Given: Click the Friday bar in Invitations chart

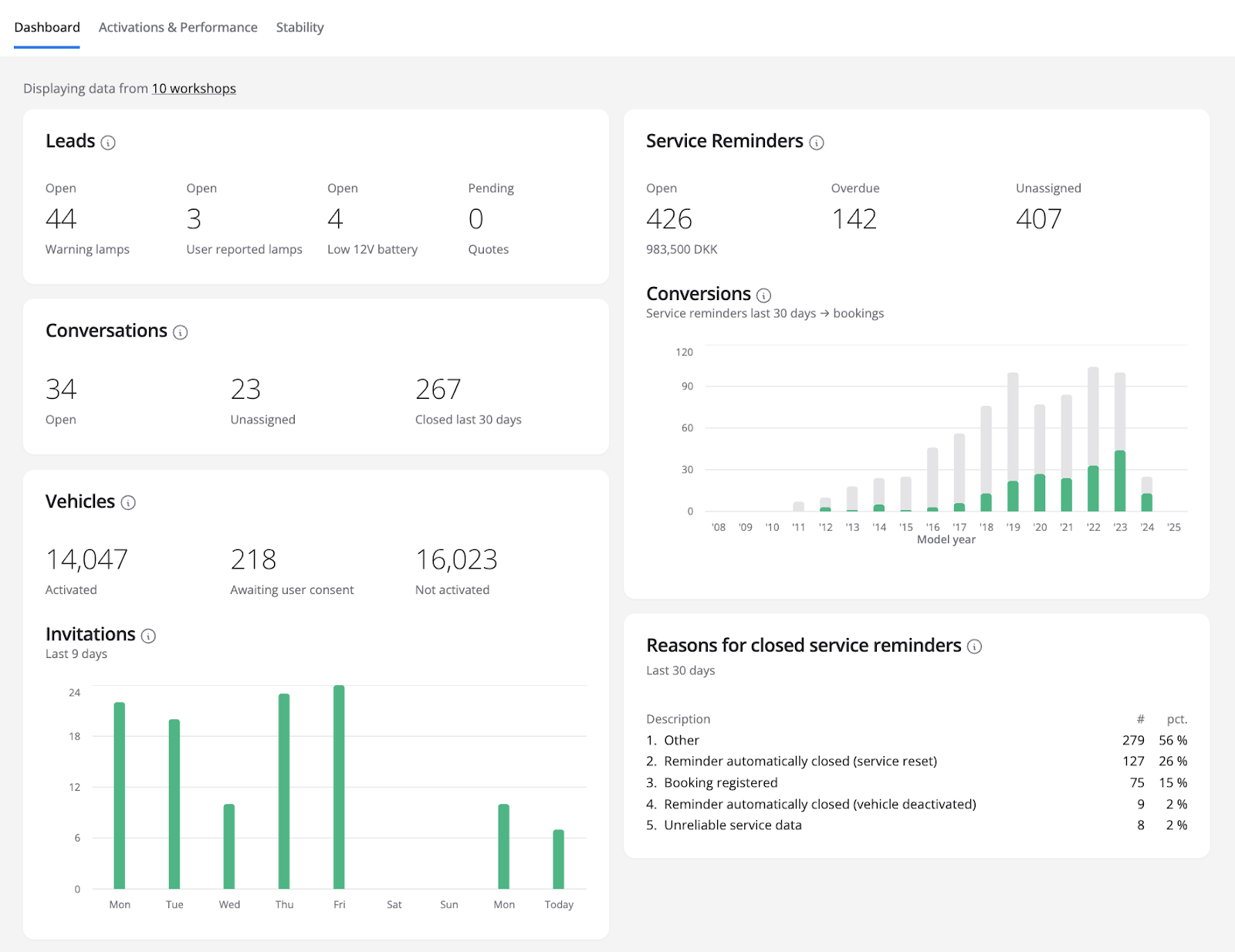Looking at the screenshot, I should 339,787.
